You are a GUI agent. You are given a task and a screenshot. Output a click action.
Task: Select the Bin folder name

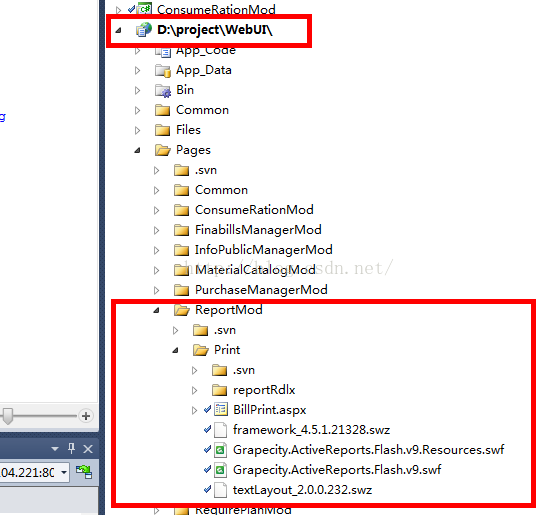pyautogui.click(x=185, y=90)
